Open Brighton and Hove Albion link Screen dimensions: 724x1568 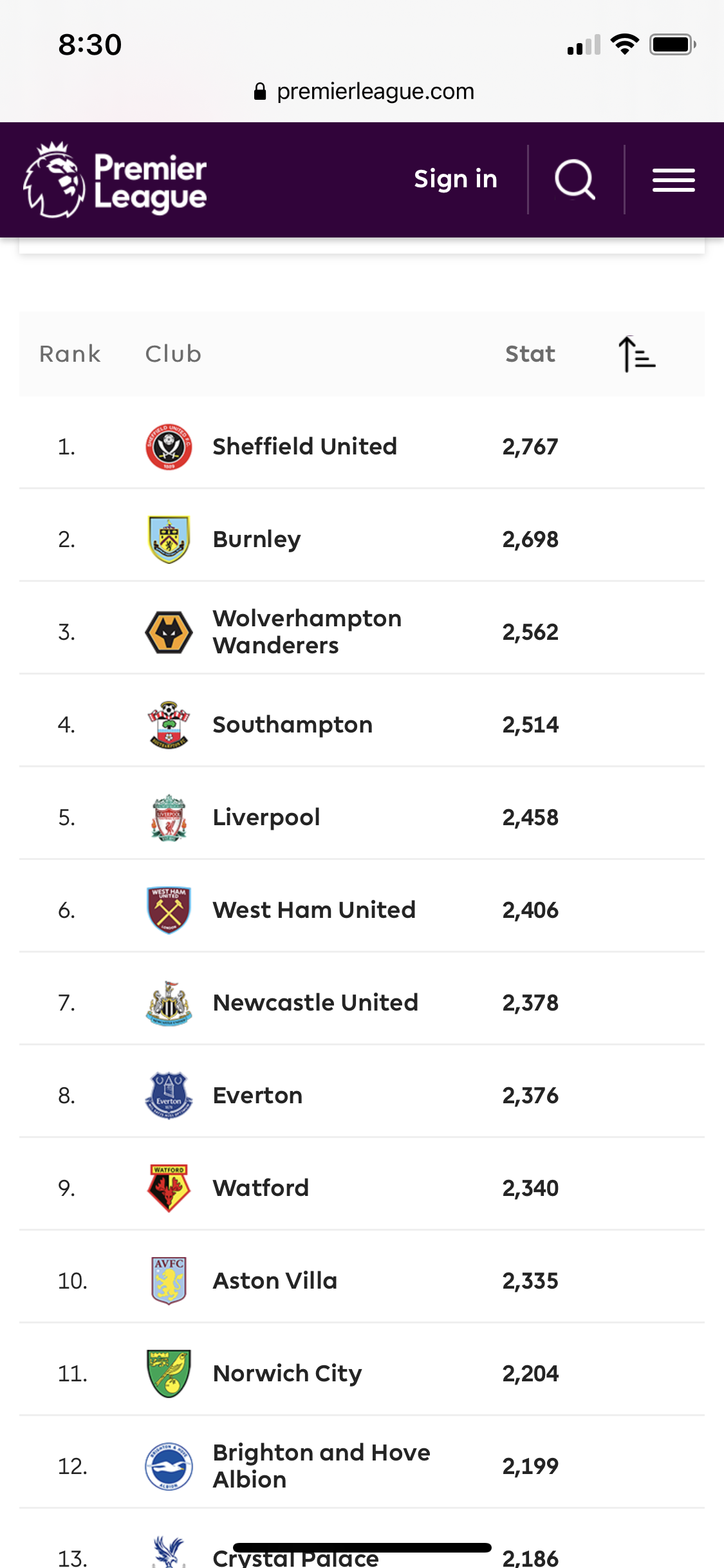click(322, 1466)
